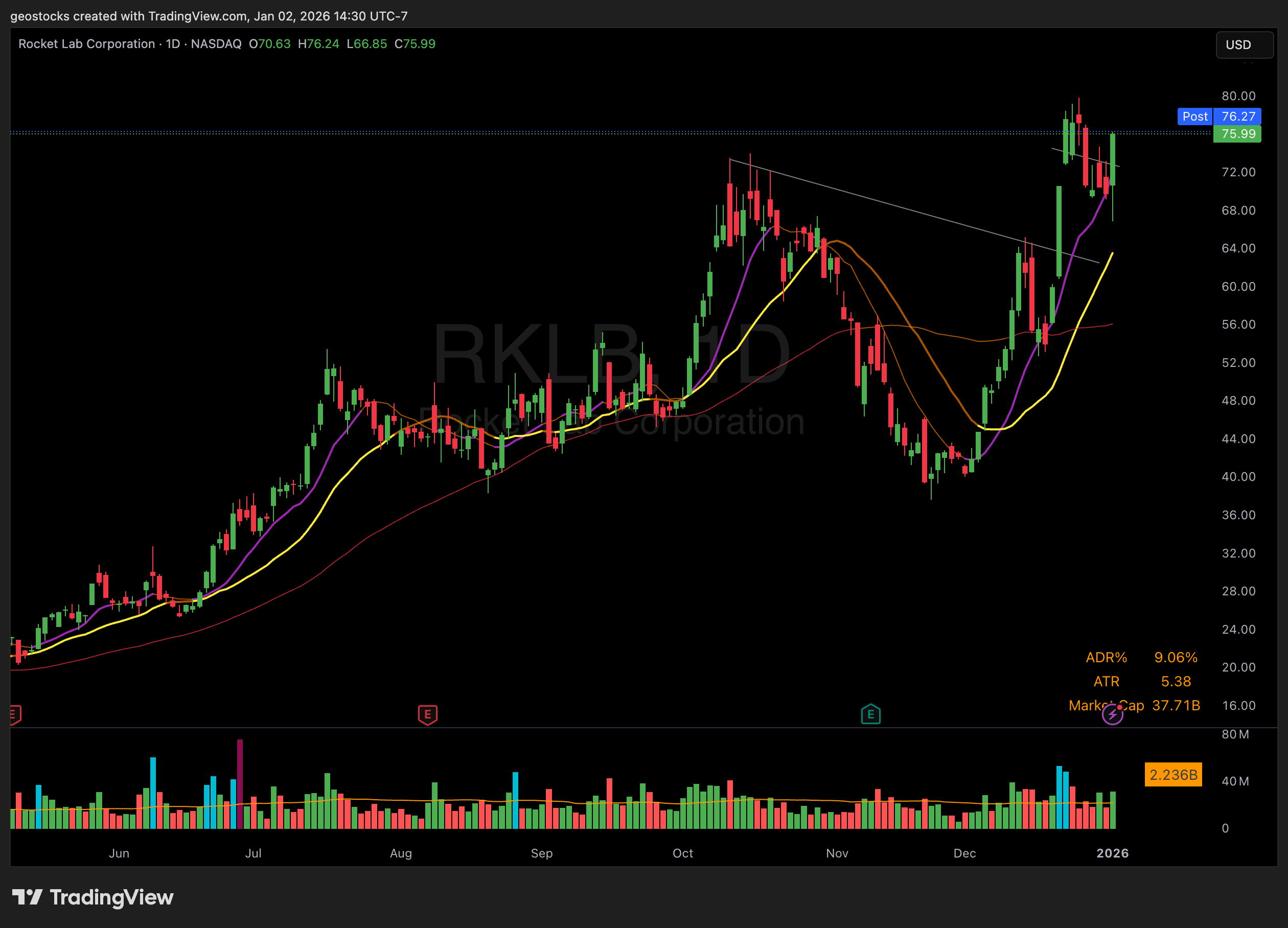Click the TradingView logo at bottom left
This screenshot has width=1288, height=928.
click(x=93, y=897)
